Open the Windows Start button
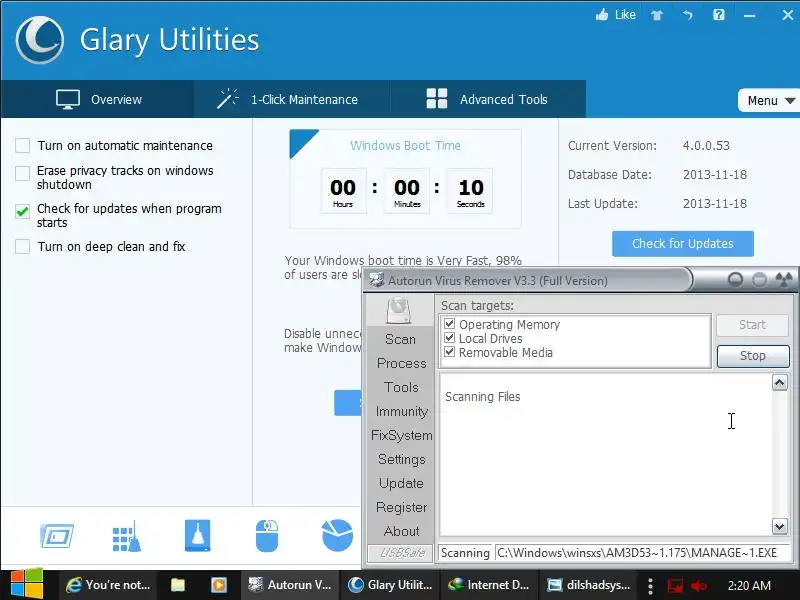The height and width of the screenshot is (600, 800). 27,585
